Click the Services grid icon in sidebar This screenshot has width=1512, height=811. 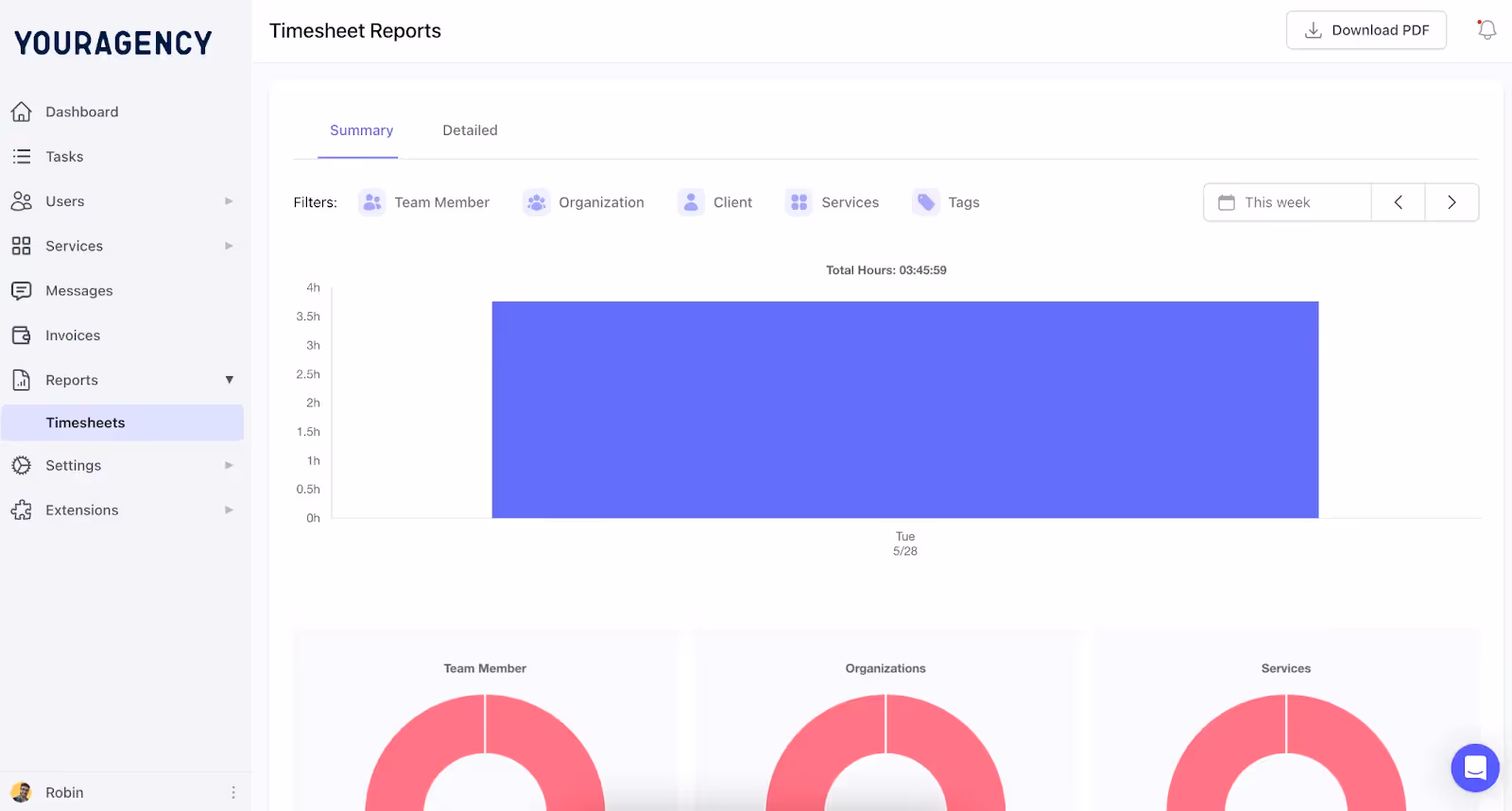tap(22, 246)
